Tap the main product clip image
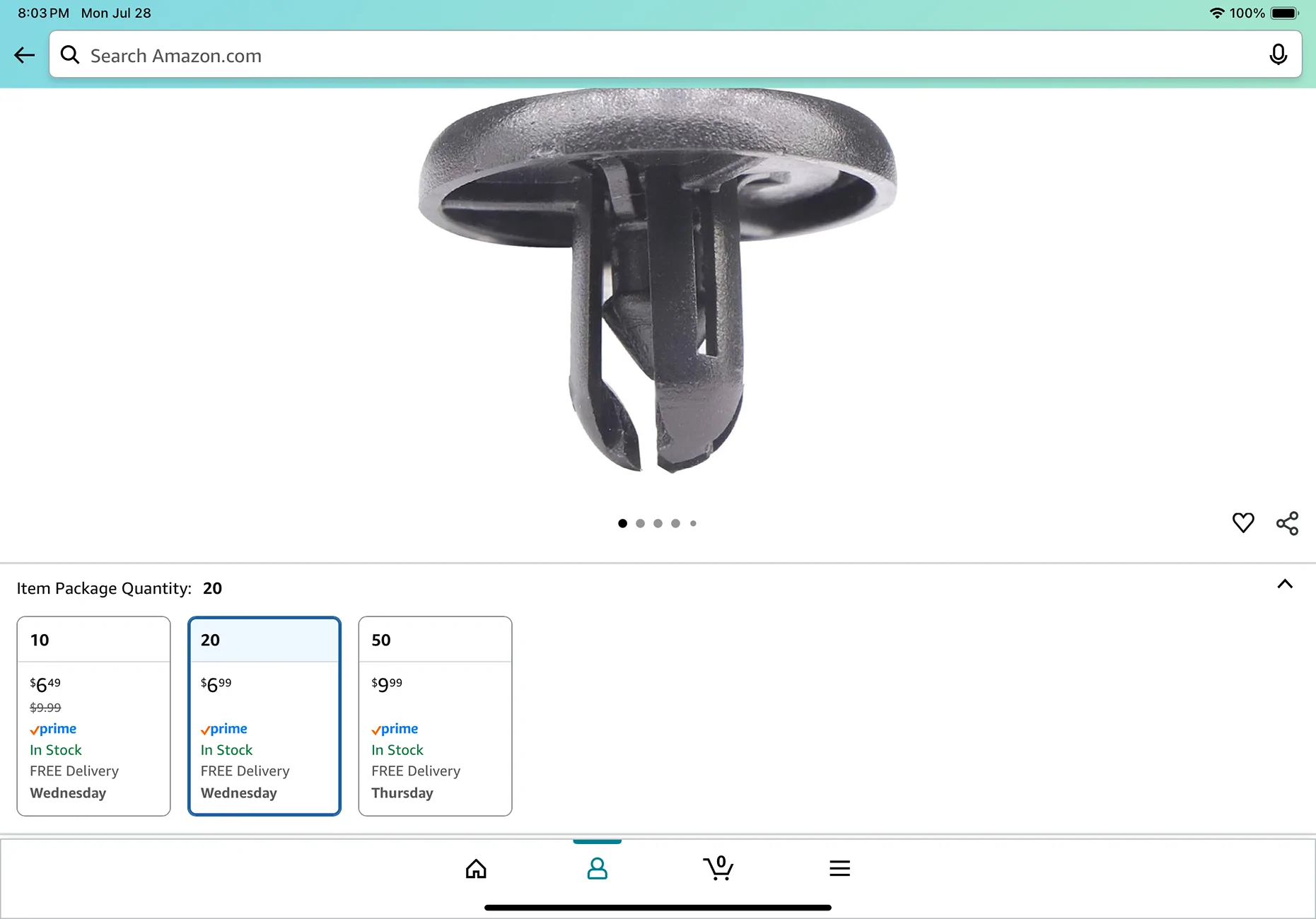 (x=658, y=283)
